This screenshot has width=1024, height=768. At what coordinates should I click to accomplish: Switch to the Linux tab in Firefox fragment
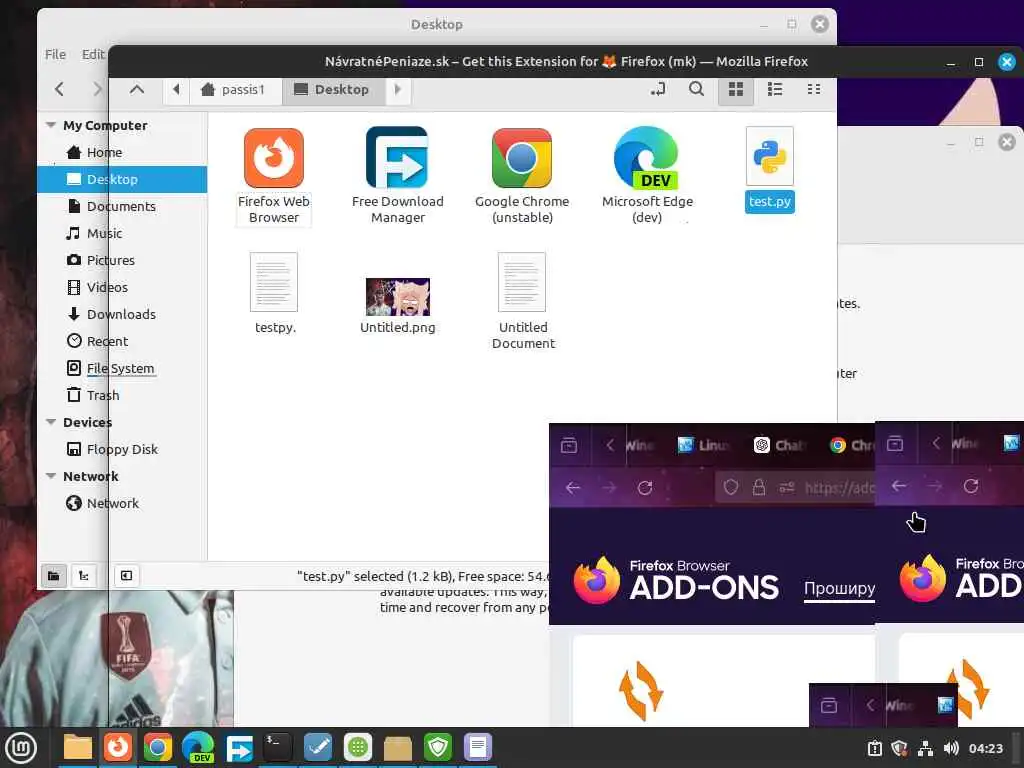(x=703, y=445)
